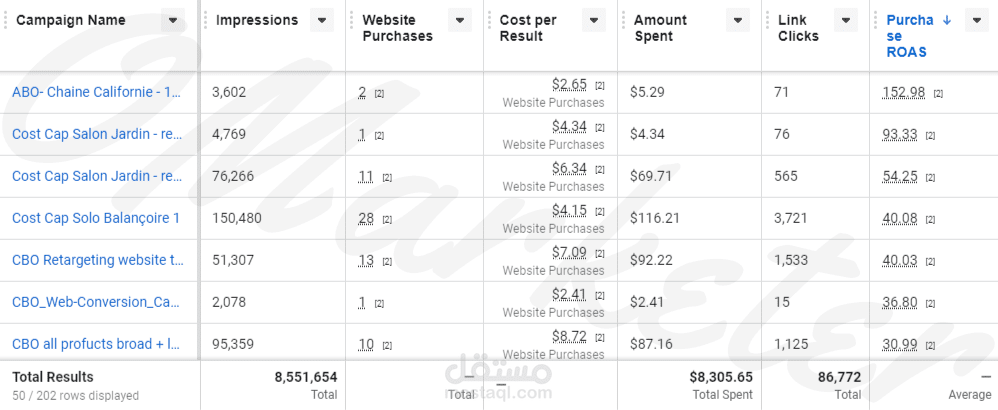Click the footnote icon next to $7.09 cost
The height and width of the screenshot is (410, 998).
pyautogui.click(x=600, y=253)
